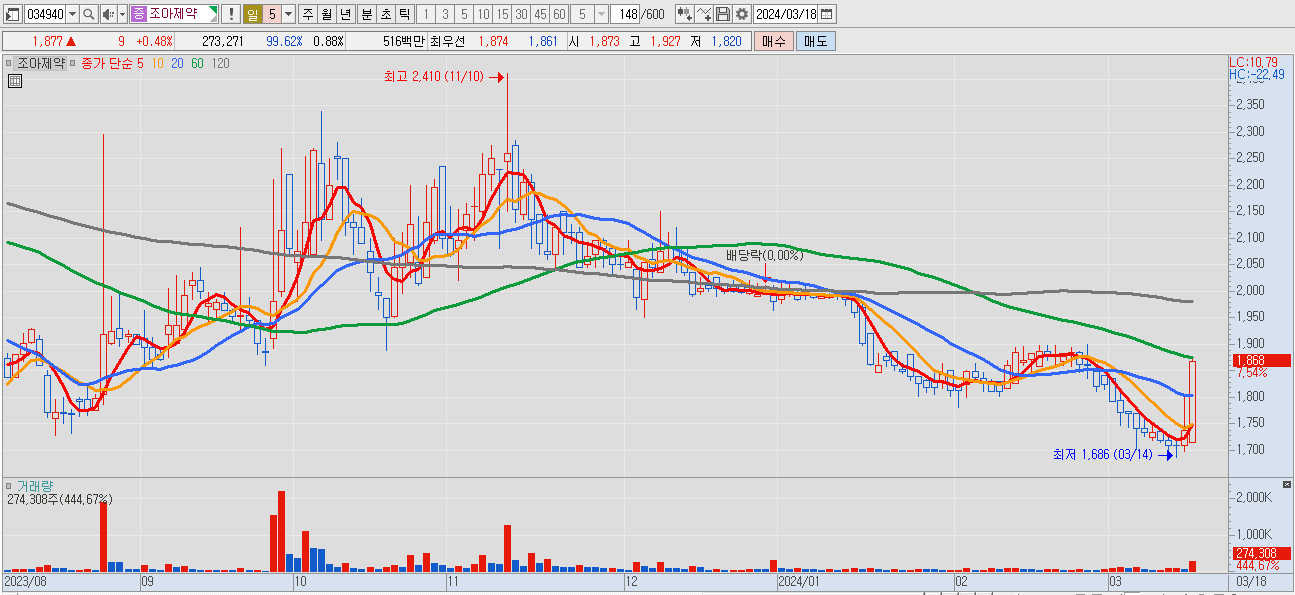Switch to 년 yearly chart
1295x595 pixels.
pyautogui.click(x=345, y=14)
